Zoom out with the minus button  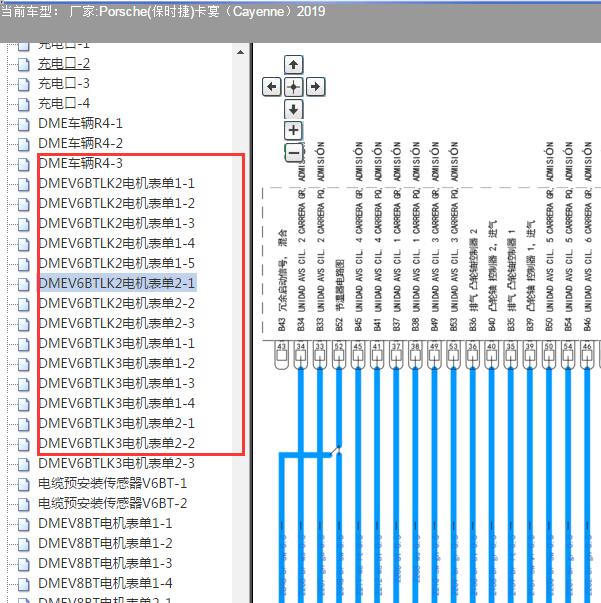point(293,153)
